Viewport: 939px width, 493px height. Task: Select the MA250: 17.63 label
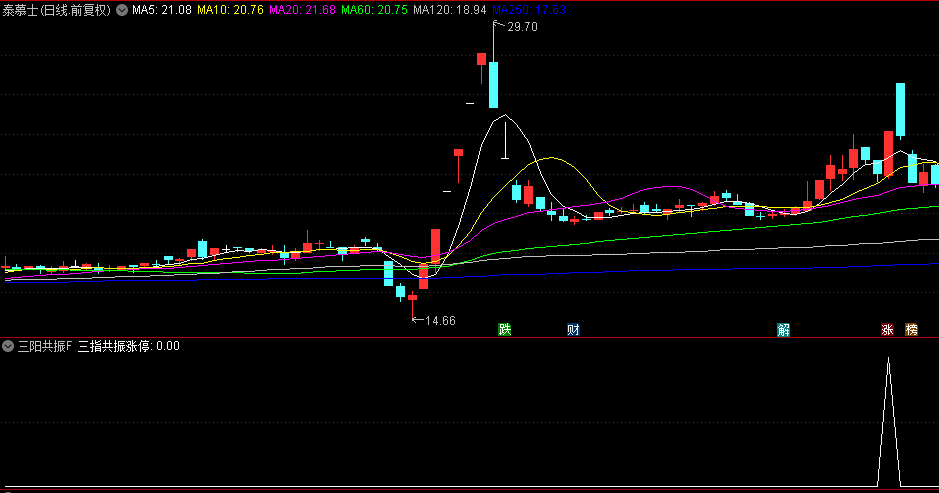[x=529, y=10]
